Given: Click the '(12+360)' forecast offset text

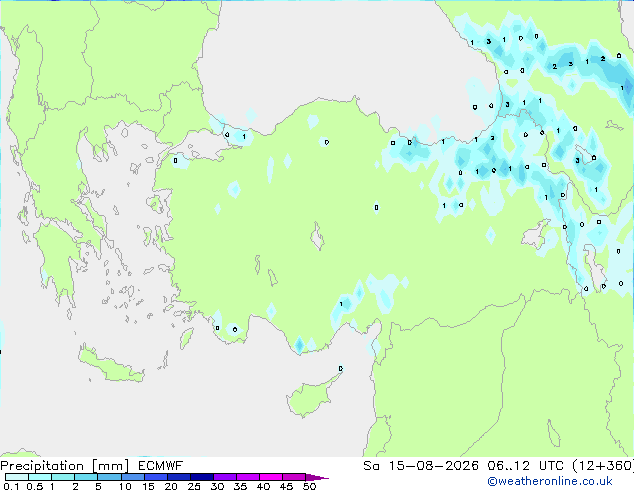Looking at the screenshot, I should 603,466.
